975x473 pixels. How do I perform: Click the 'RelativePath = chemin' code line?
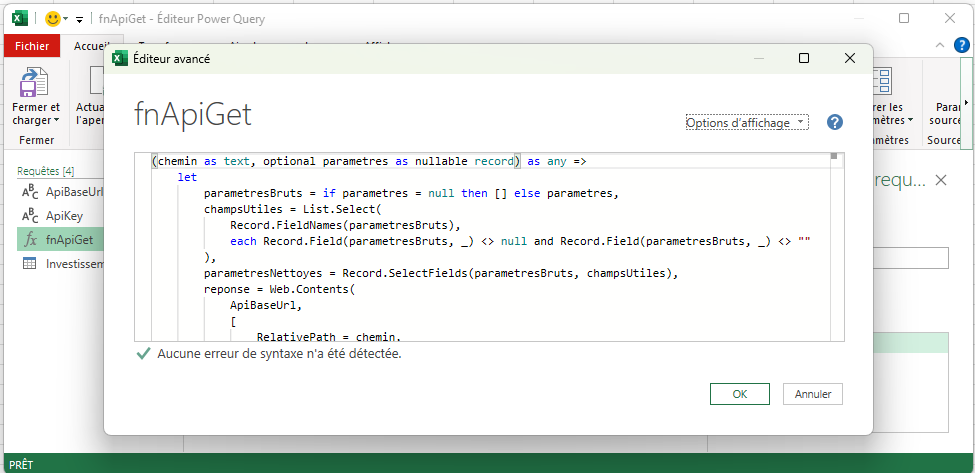[x=328, y=337]
